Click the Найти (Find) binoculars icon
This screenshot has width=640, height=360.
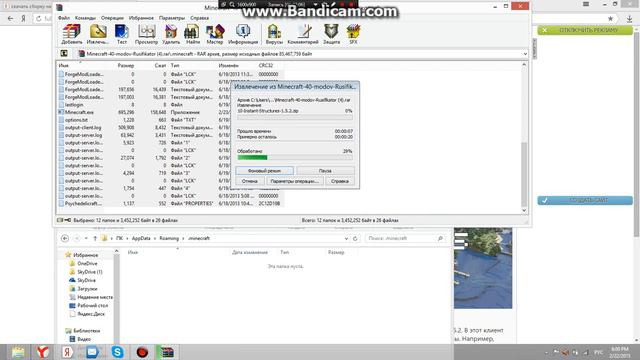pyautogui.click(x=192, y=34)
